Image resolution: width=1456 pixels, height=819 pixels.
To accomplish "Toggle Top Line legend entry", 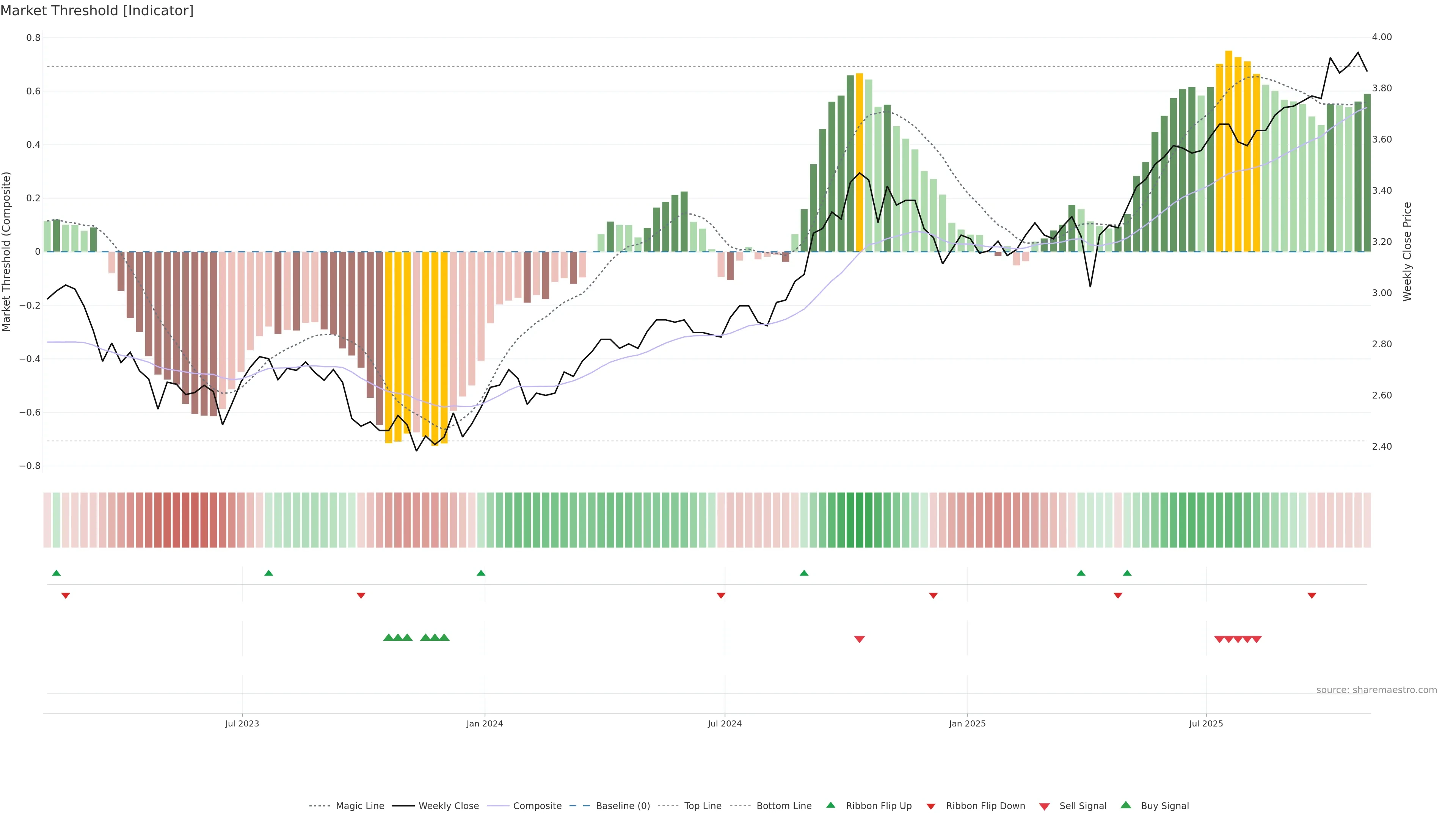I will (x=703, y=806).
